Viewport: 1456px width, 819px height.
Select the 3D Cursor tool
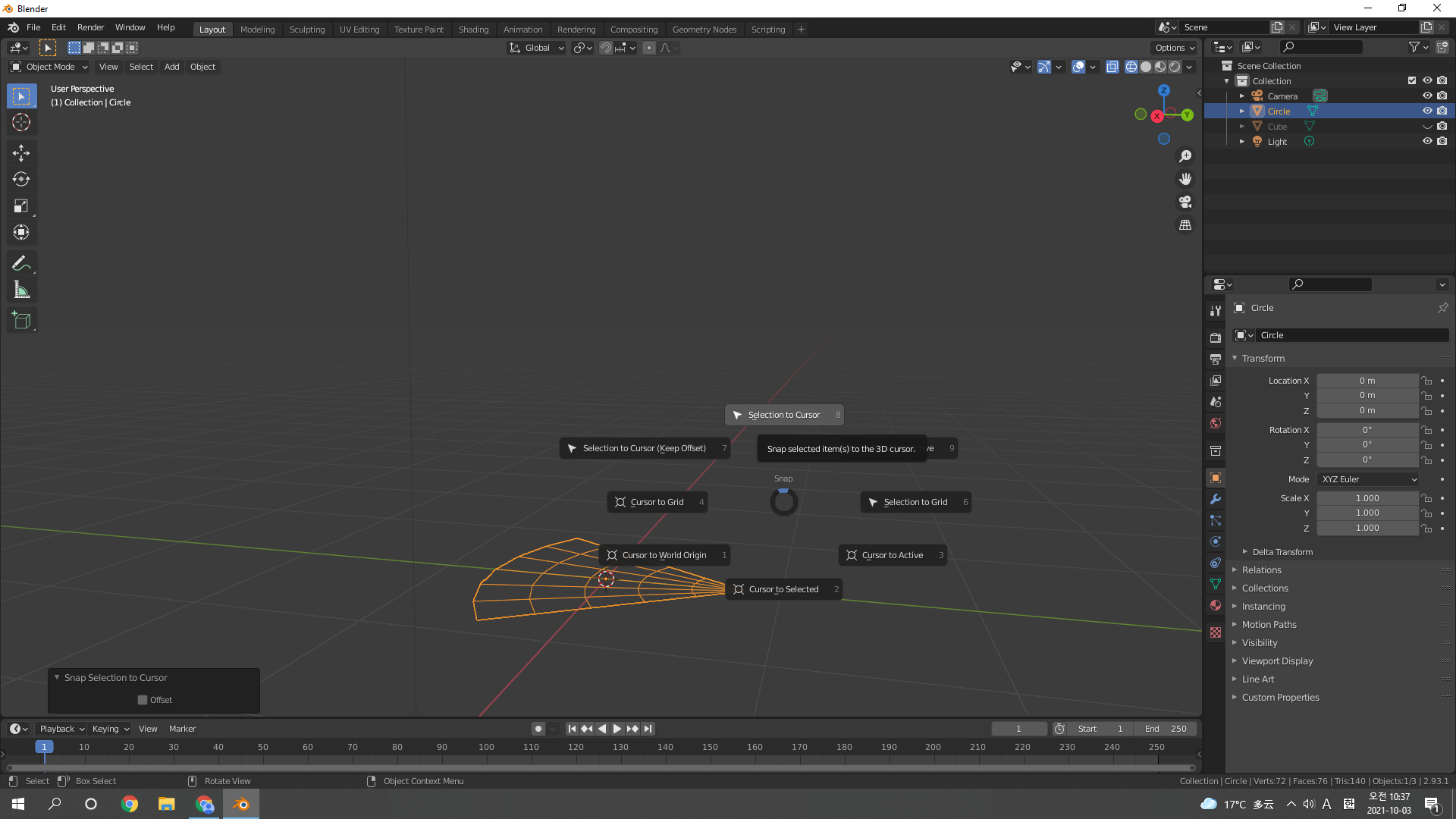pos(21,122)
